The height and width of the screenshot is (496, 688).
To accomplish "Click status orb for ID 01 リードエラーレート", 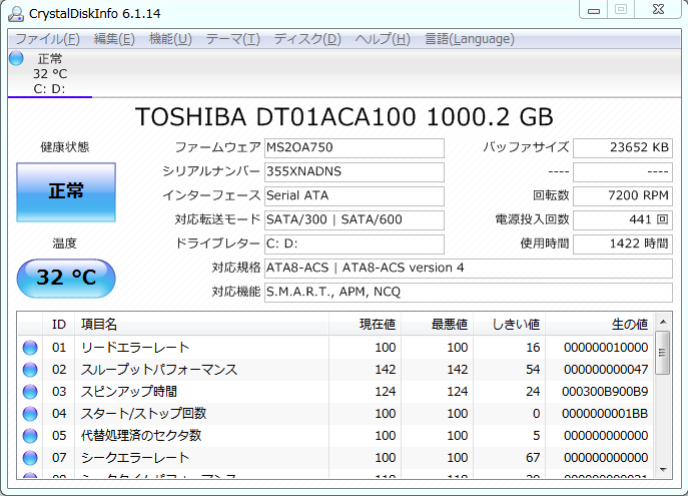I will [30, 348].
